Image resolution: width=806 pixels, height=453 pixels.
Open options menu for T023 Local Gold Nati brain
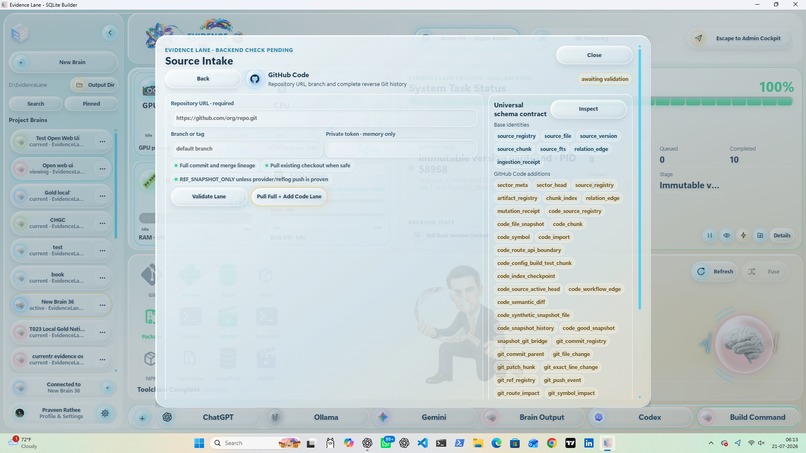[102, 332]
